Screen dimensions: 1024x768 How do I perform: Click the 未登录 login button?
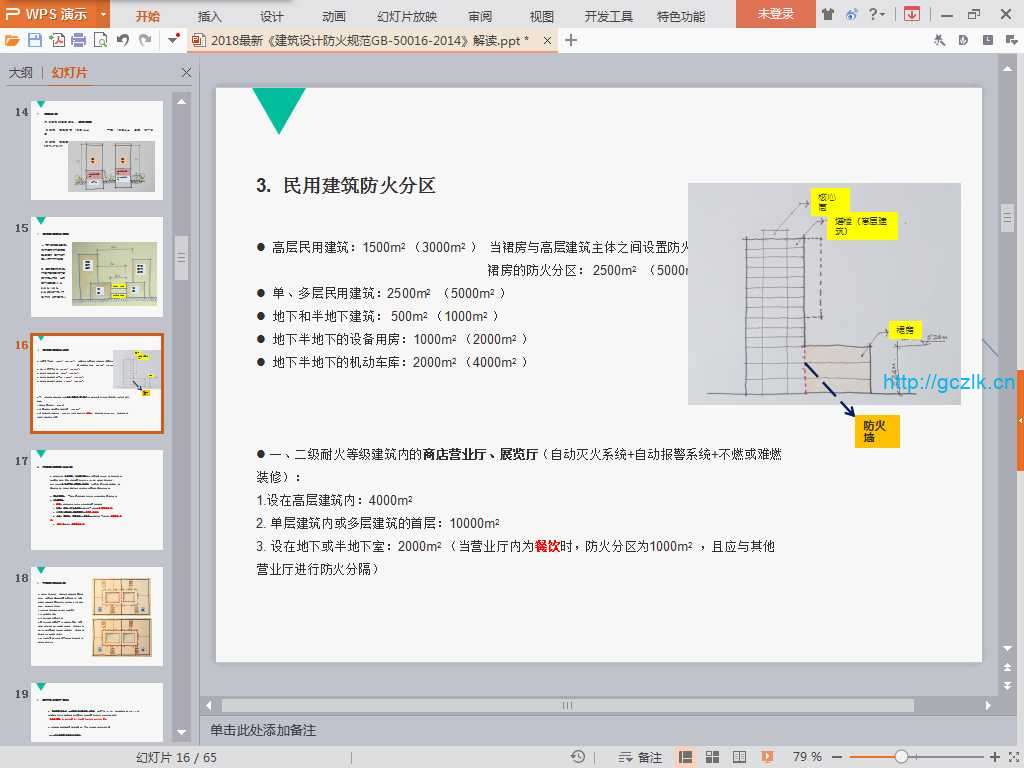(775, 14)
